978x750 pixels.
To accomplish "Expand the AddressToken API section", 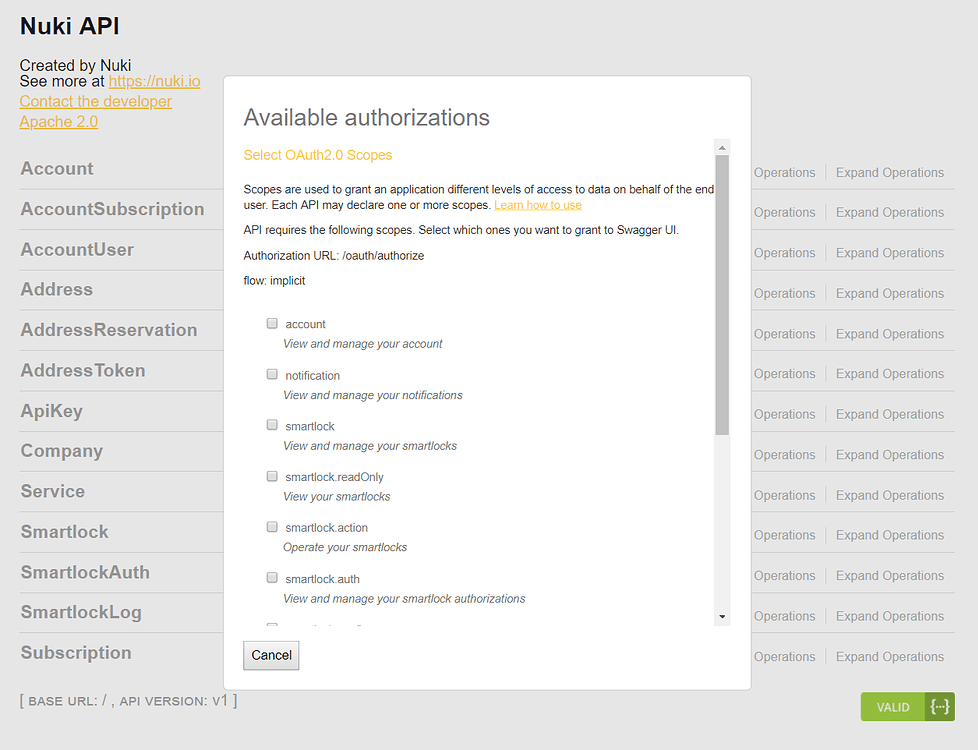I will tap(83, 371).
